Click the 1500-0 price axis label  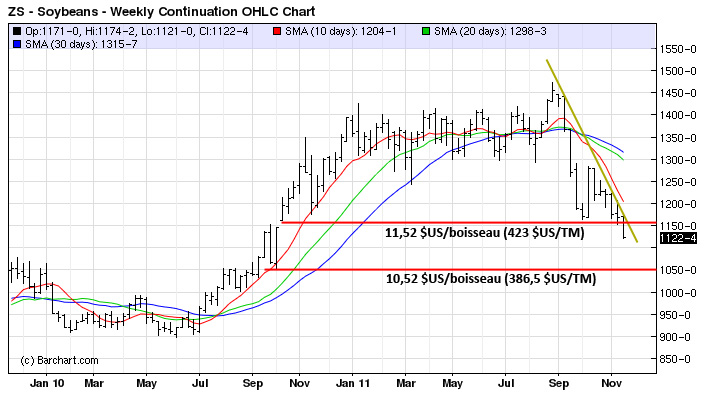678,71
